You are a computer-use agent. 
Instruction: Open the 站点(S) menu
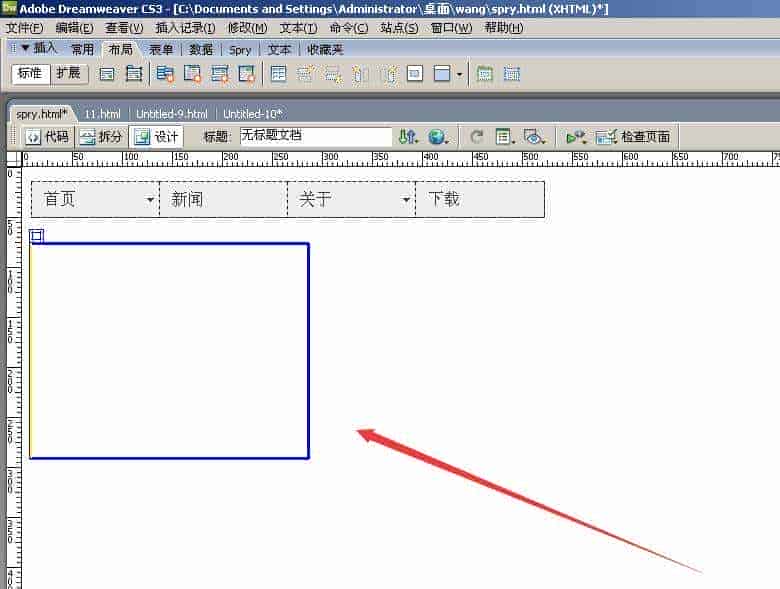(x=399, y=28)
